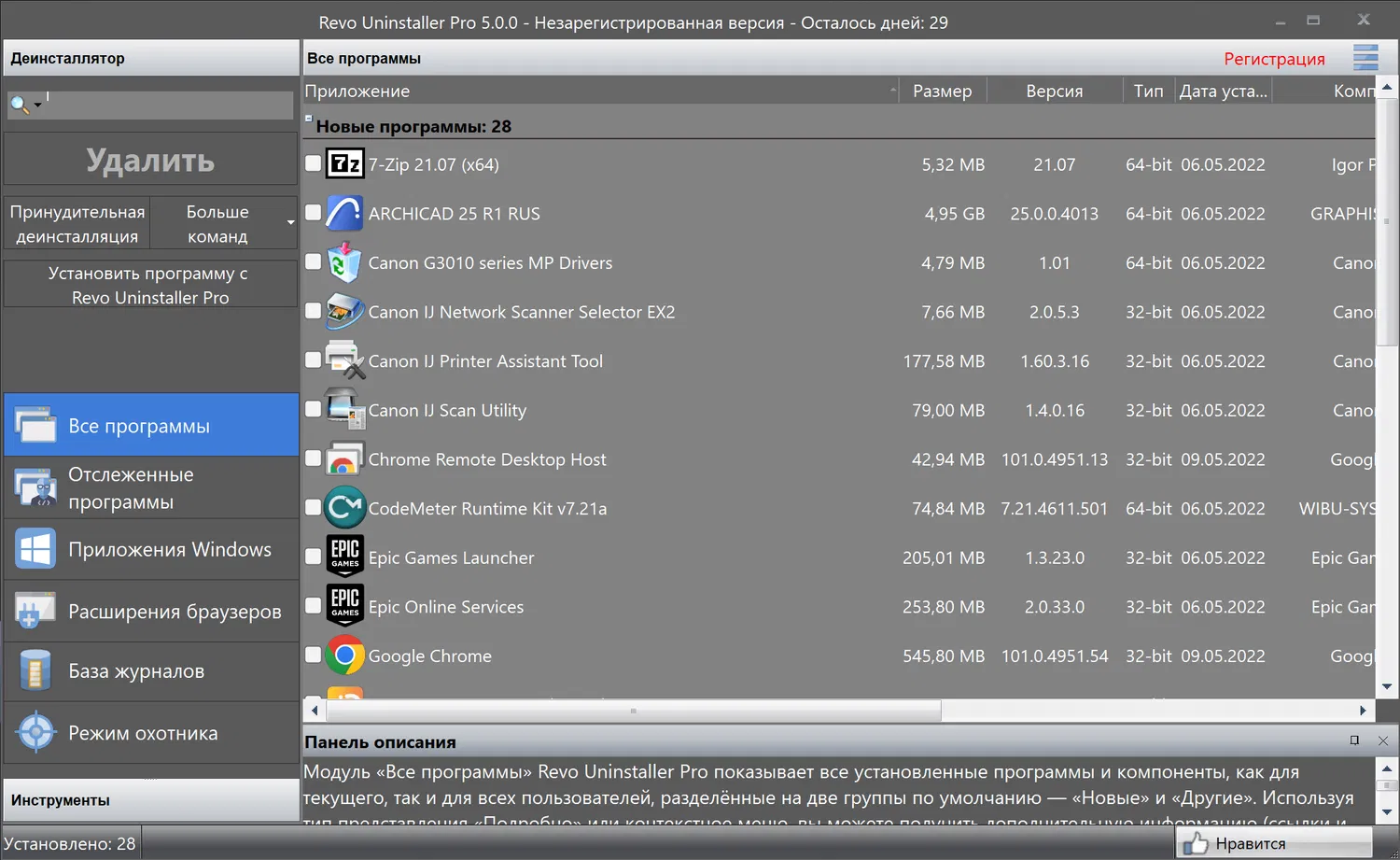The width and height of the screenshot is (1400, 860).
Task: Click the Нравится button
Action: [1274, 844]
